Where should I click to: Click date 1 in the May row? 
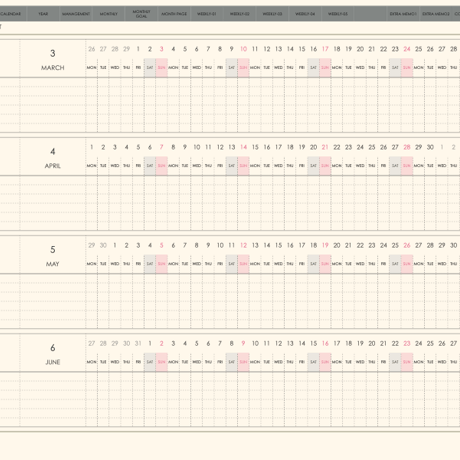pos(115,245)
